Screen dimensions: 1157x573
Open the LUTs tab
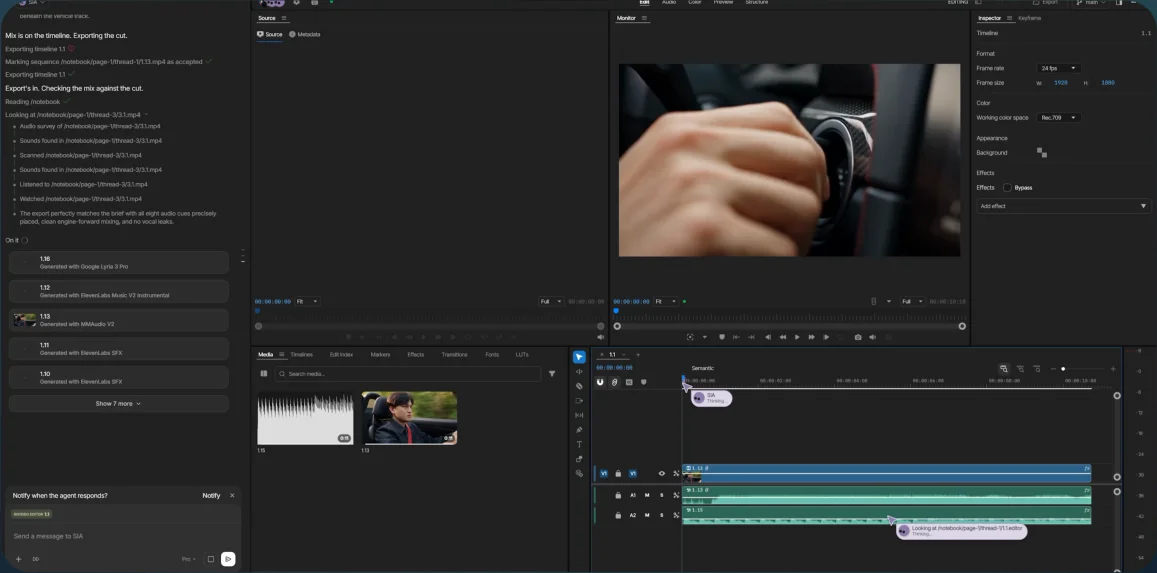(522, 355)
